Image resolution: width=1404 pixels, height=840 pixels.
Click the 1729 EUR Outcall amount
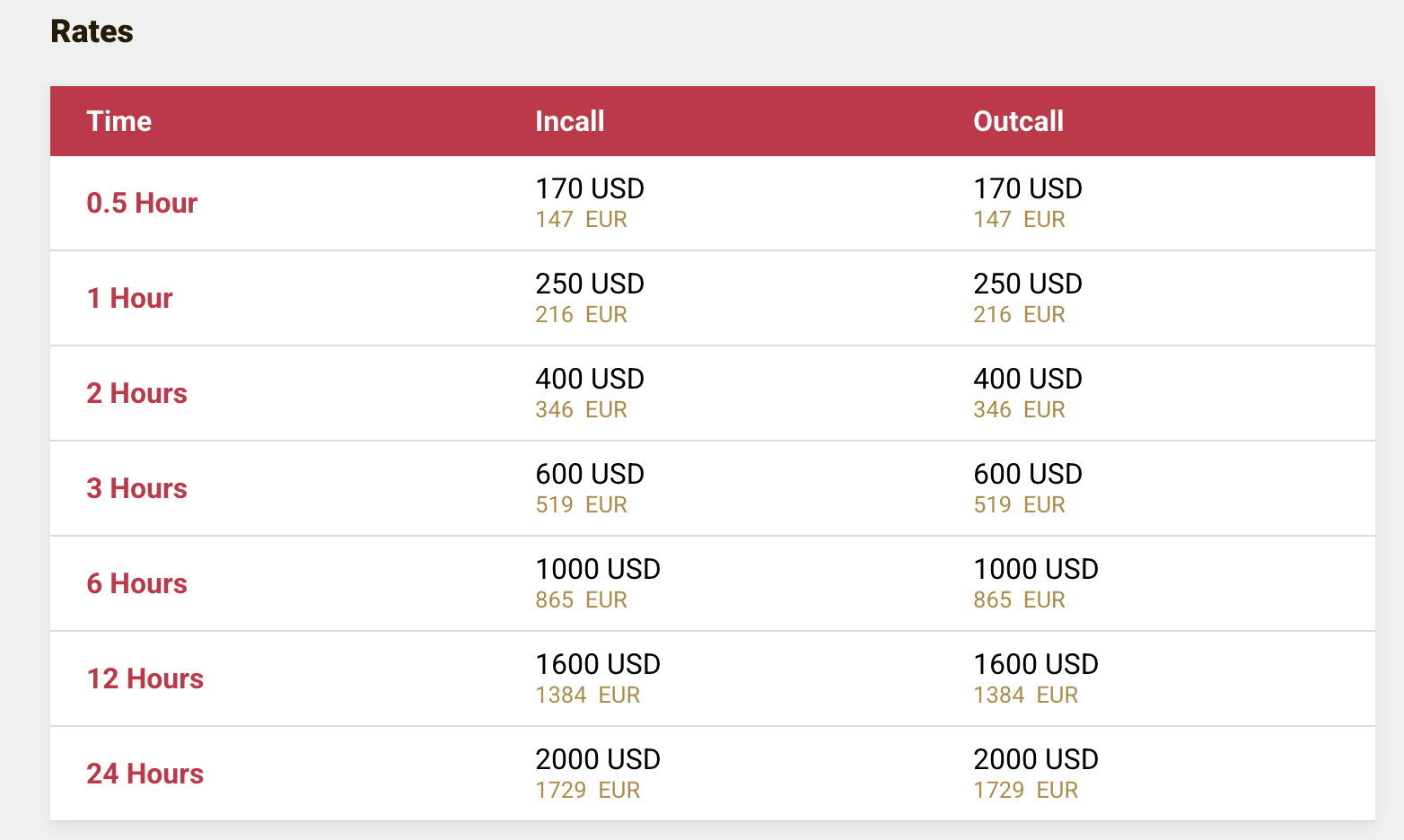coord(1025,790)
